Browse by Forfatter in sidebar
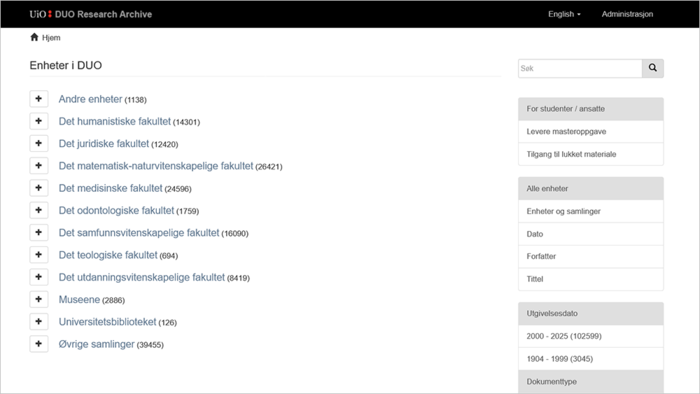Screen dimensions: 700x394 point(591,257)
